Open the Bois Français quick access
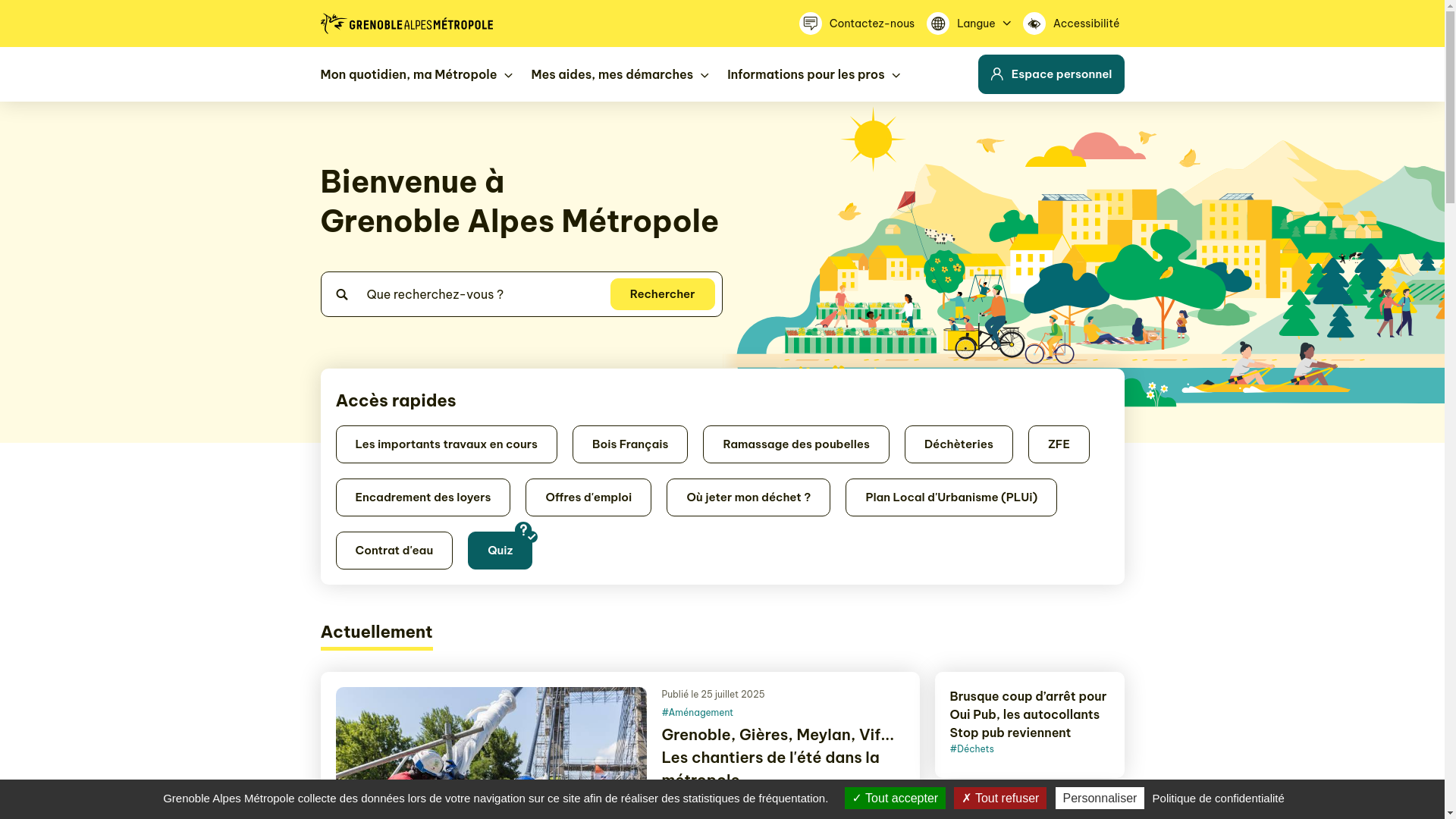This screenshot has height=819, width=1456. [x=630, y=444]
